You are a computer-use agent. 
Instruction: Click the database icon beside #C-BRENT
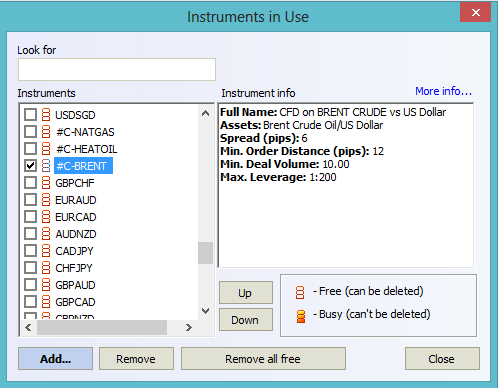click(x=46, y=166)
